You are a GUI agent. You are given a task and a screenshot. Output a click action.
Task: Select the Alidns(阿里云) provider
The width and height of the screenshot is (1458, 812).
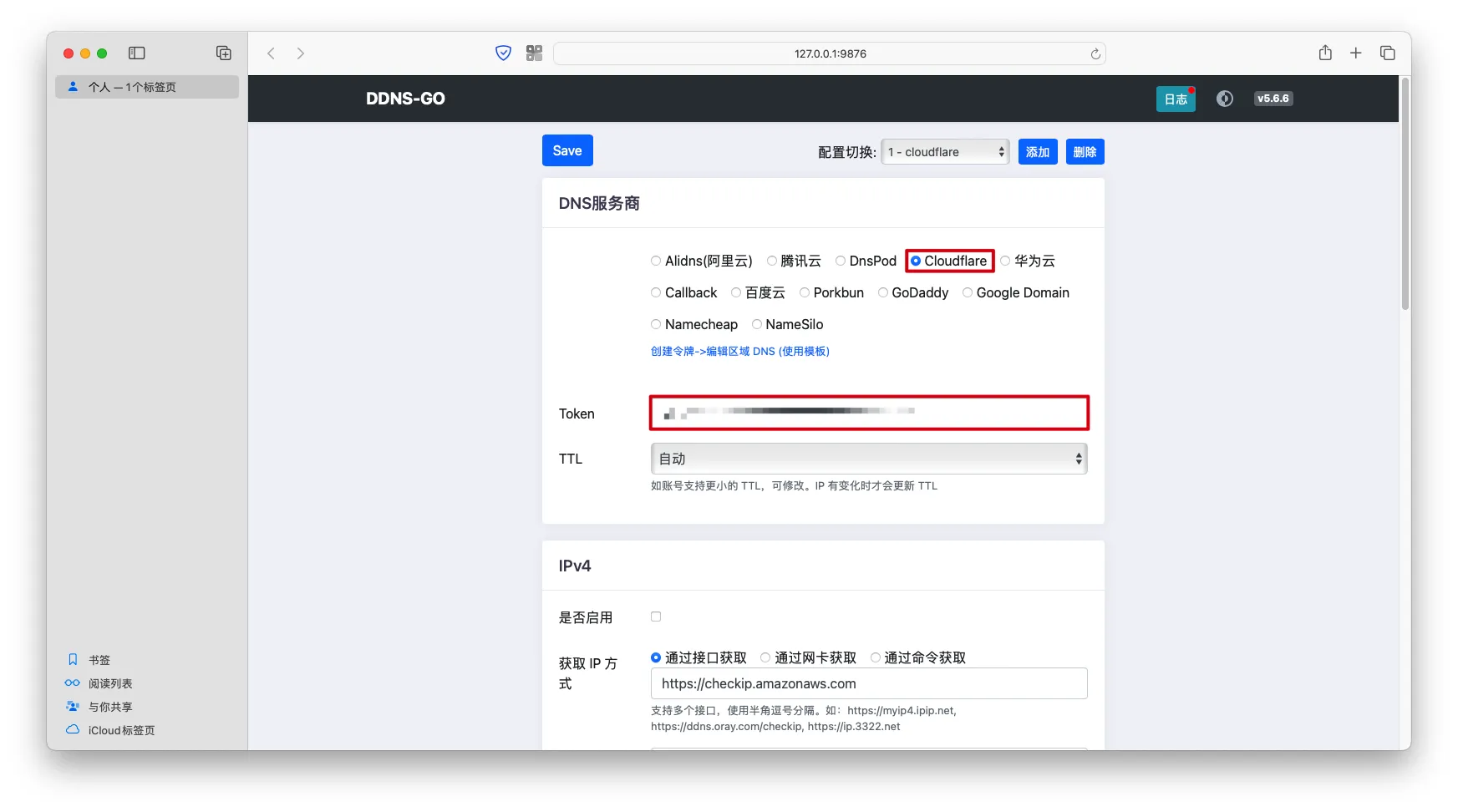(x=656, y=261)
